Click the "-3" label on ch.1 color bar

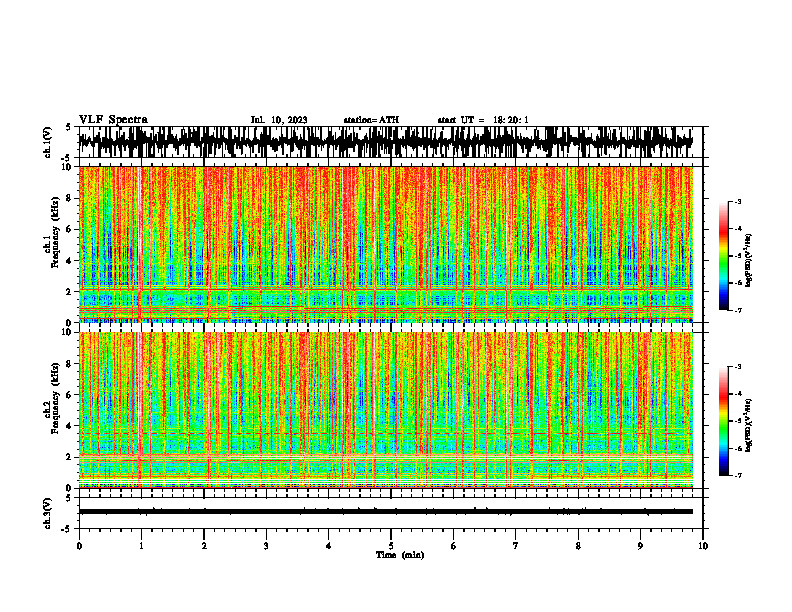tap(738, 202)
